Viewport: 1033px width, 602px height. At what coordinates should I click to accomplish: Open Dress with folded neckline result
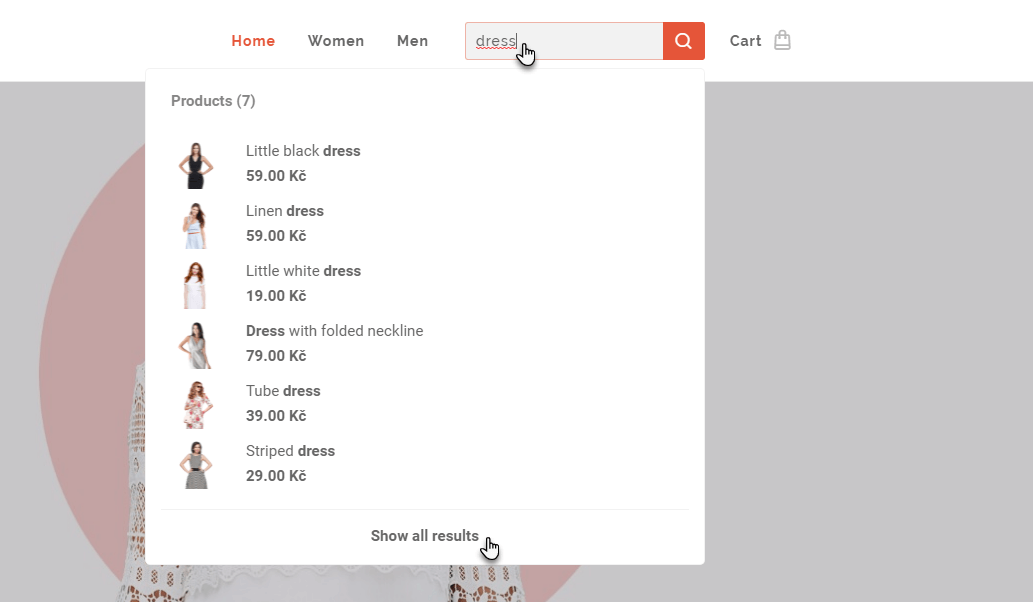point(334,331)
